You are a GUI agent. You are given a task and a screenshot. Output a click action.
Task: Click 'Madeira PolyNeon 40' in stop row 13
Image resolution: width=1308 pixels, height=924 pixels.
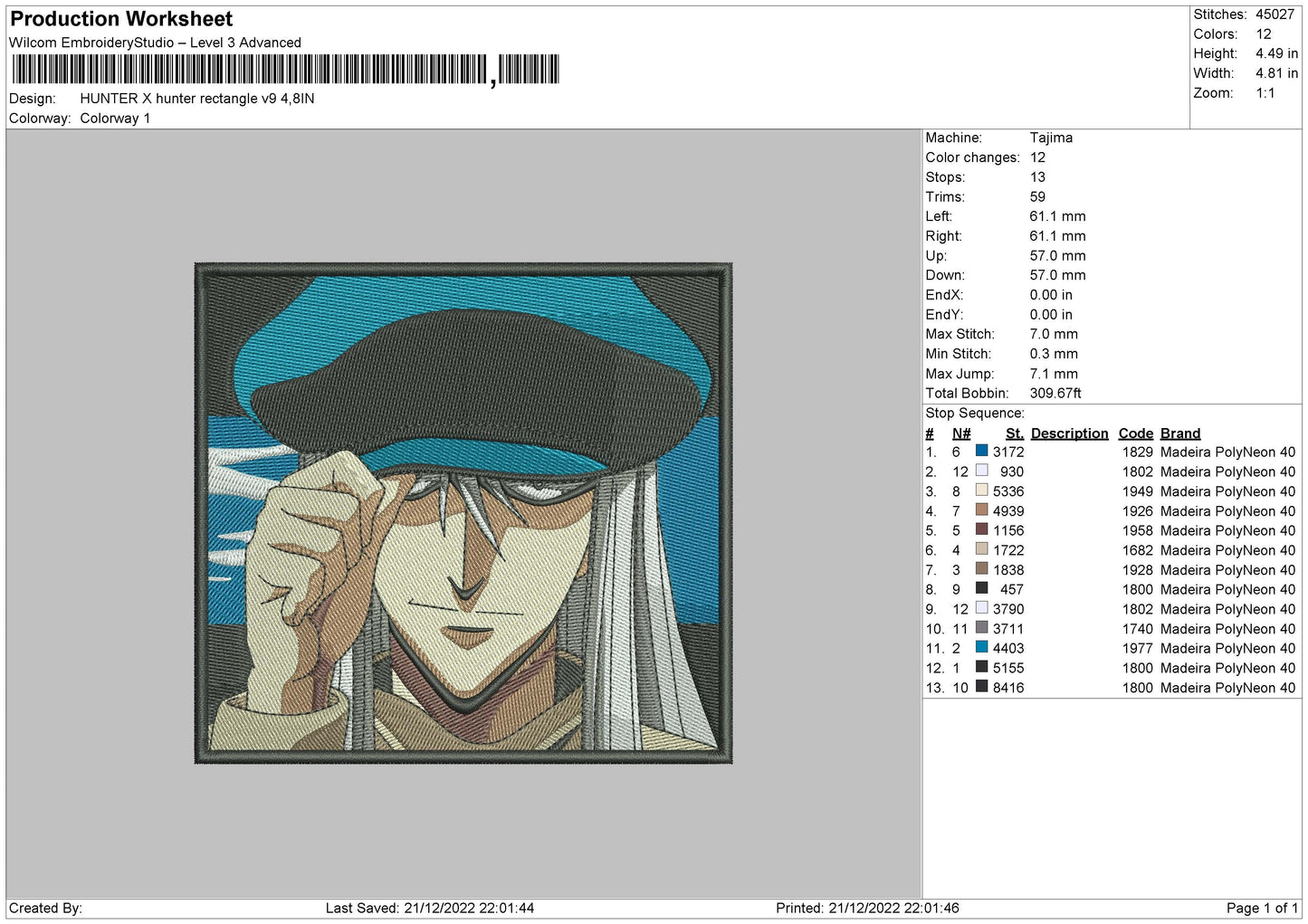click(x=1228, y=688)
